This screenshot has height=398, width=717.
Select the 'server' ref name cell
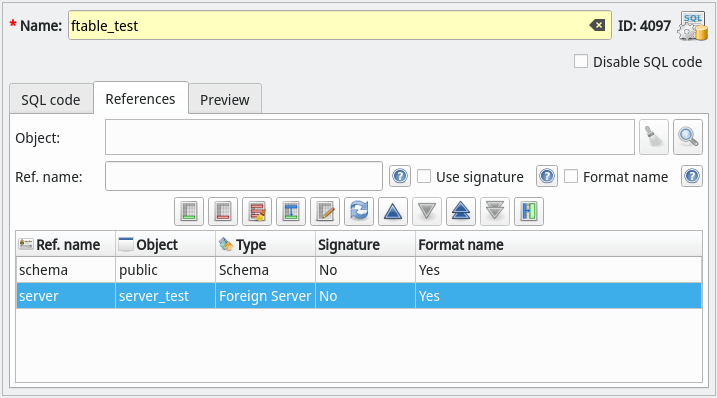click(66, 296)
